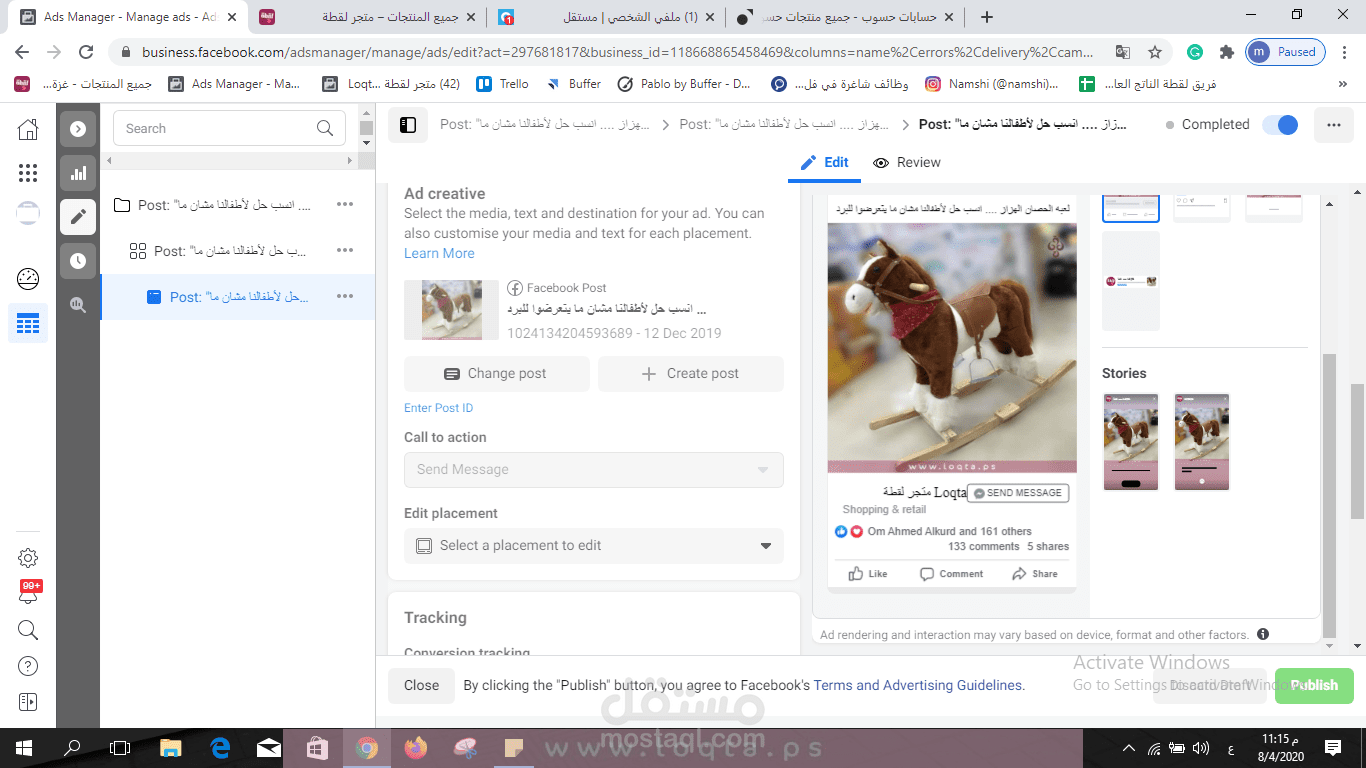Viewport: 1366px width, 768px height.
Task: Open more options for the ad set row
Action: 345,250
